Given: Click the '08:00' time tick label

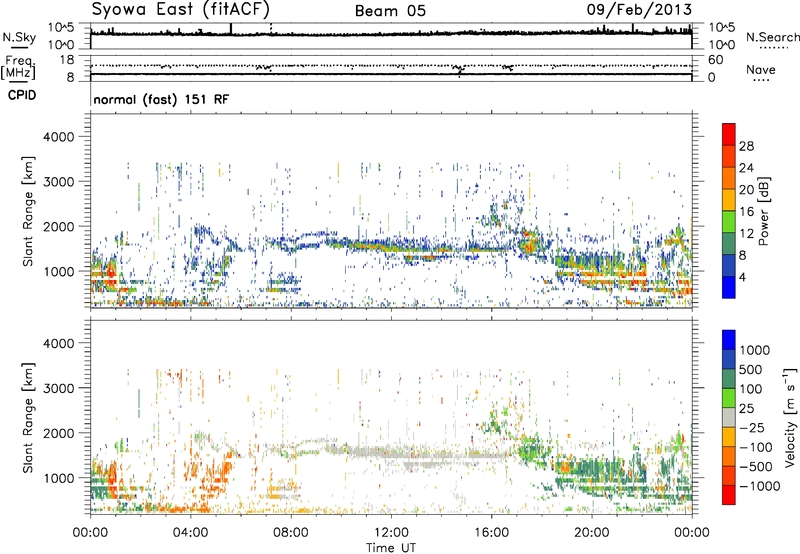Looking at the screenshot, I should click(291, 533).
